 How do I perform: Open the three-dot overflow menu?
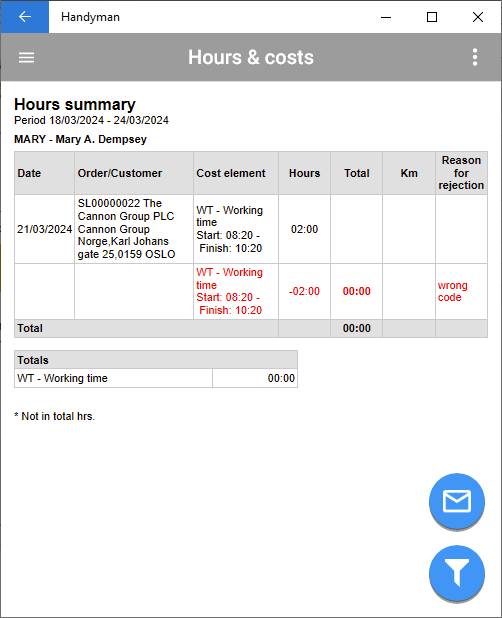(x=475, y=58)
